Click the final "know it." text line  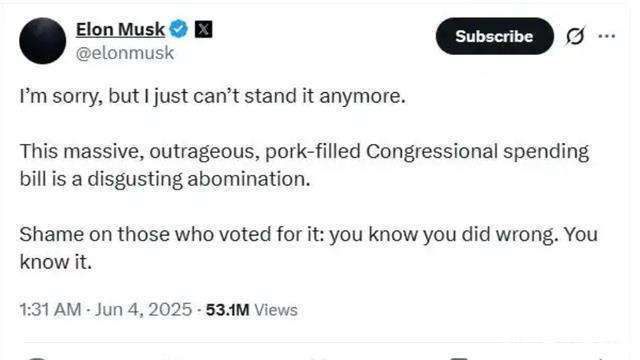[x=56, y=262]
